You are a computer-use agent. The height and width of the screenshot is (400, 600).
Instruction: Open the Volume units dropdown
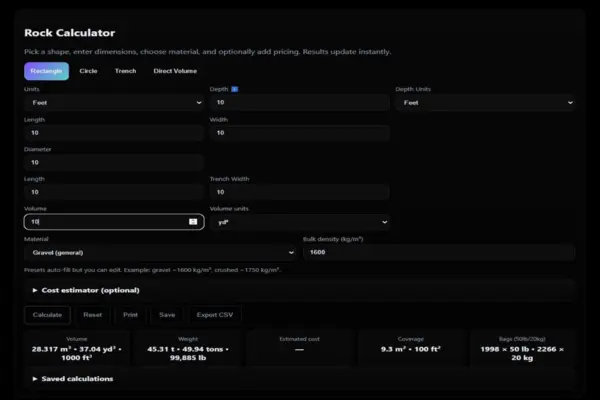click(299, 222)
